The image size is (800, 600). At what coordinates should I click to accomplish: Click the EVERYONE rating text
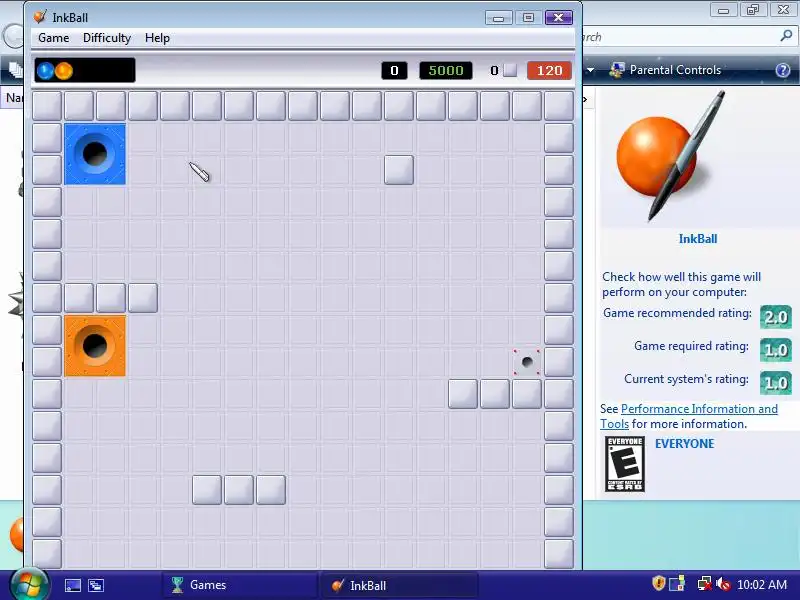(x=685, y=444)
